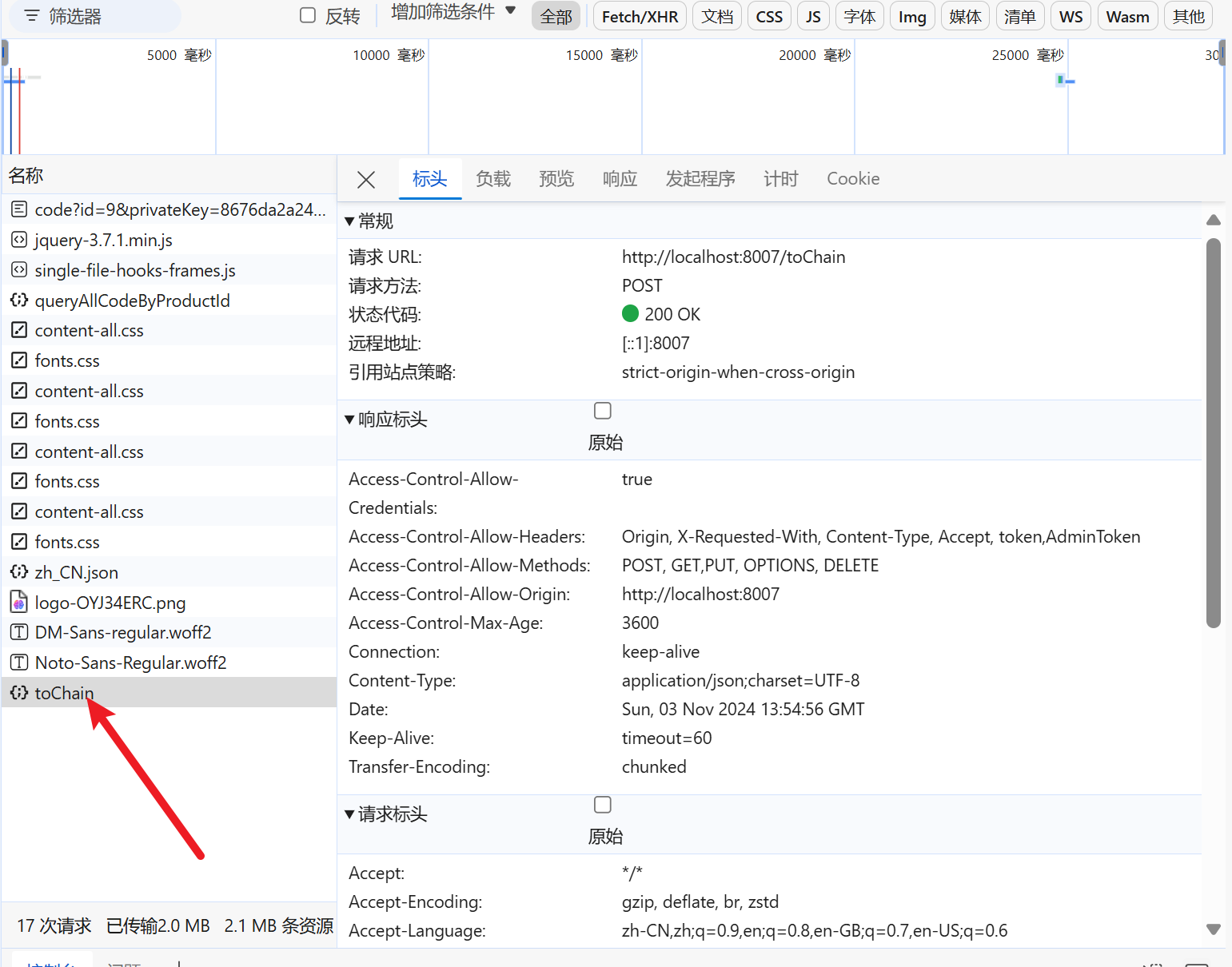The image size is (1232, 967).
Task: Open the 负载 payload tab
Action: click(x=493, y=179)
